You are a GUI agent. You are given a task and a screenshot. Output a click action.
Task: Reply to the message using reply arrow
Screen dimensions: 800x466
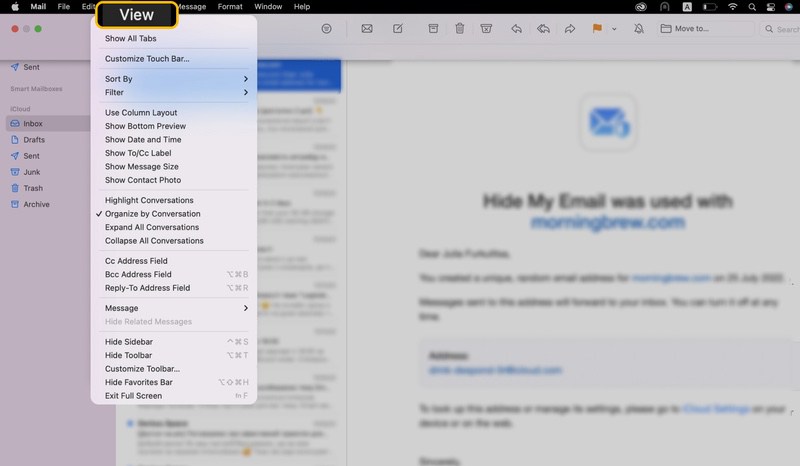click(516, 29)
